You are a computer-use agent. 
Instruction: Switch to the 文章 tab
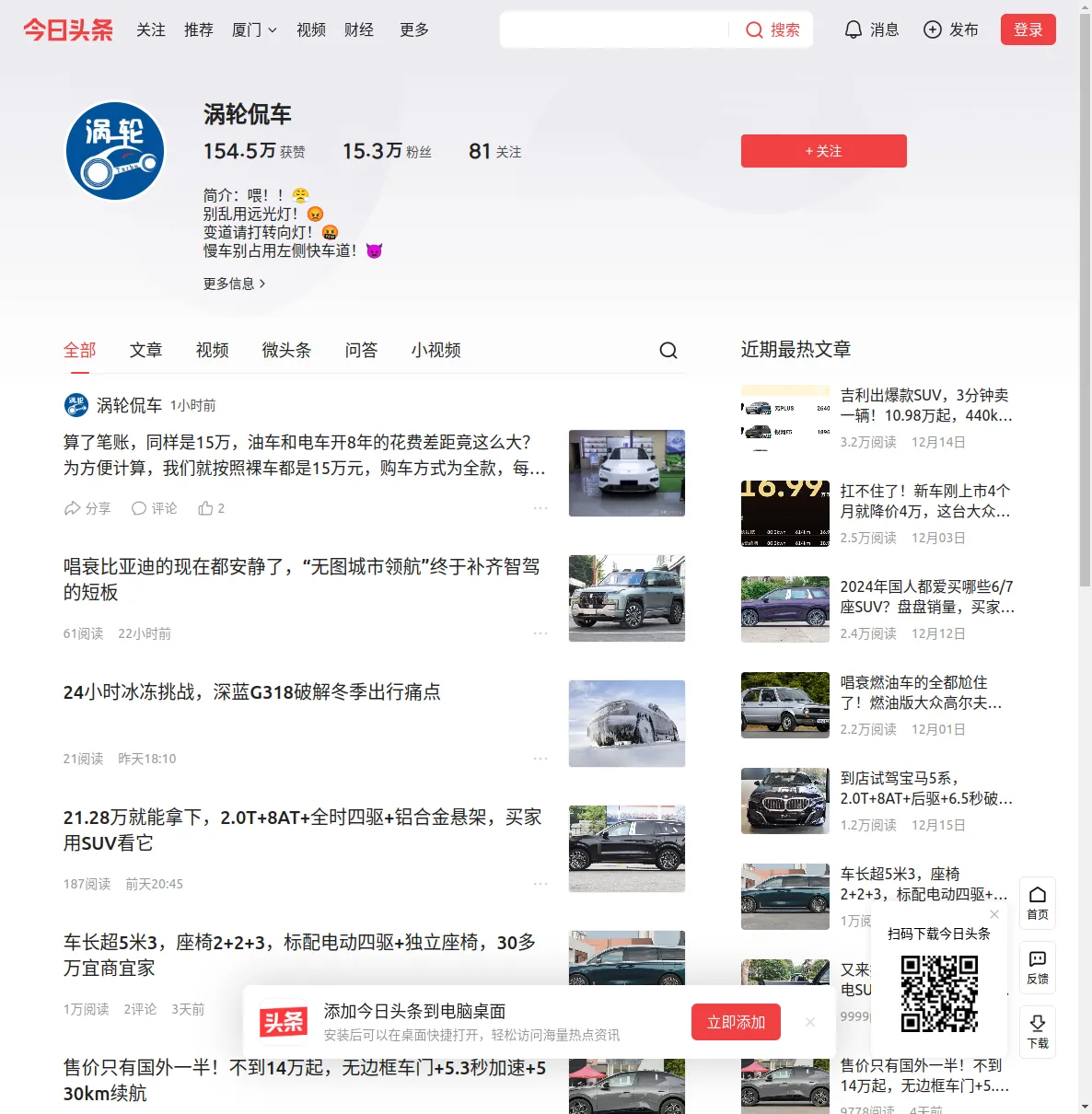click(146, 350)
